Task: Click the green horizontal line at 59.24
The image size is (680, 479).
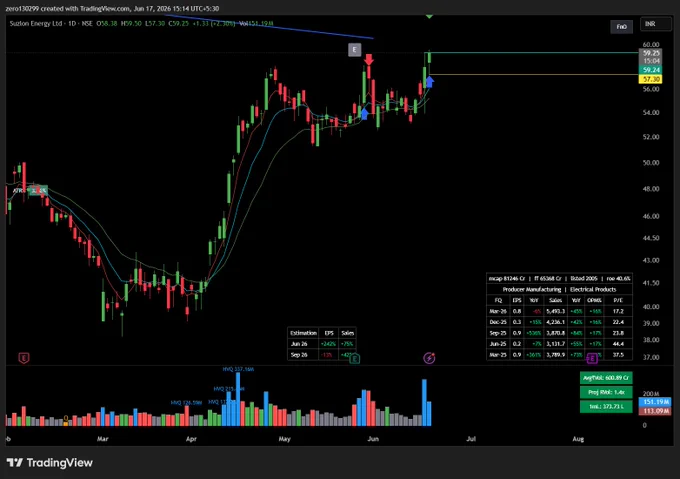Action: click(x=533, y=53)
